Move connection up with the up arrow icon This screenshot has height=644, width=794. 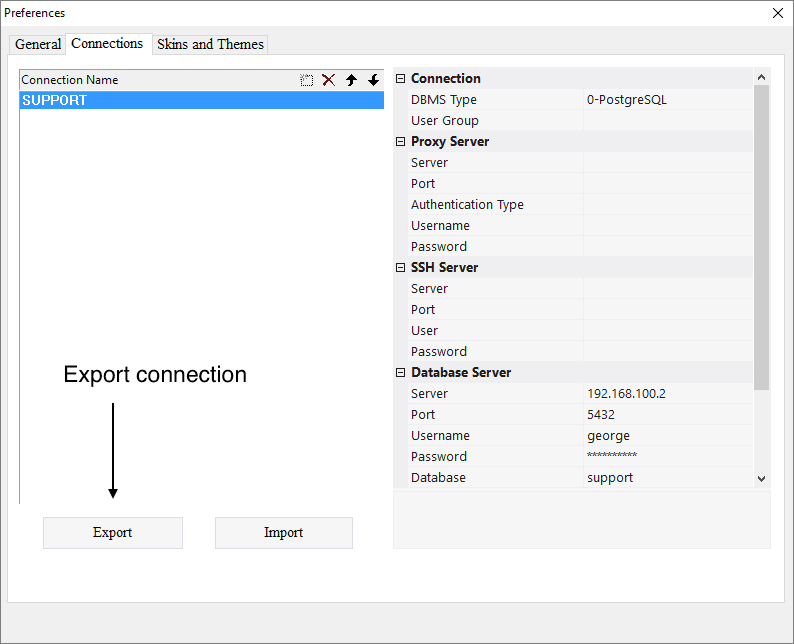pyautogui.click(x=351, y=80)
